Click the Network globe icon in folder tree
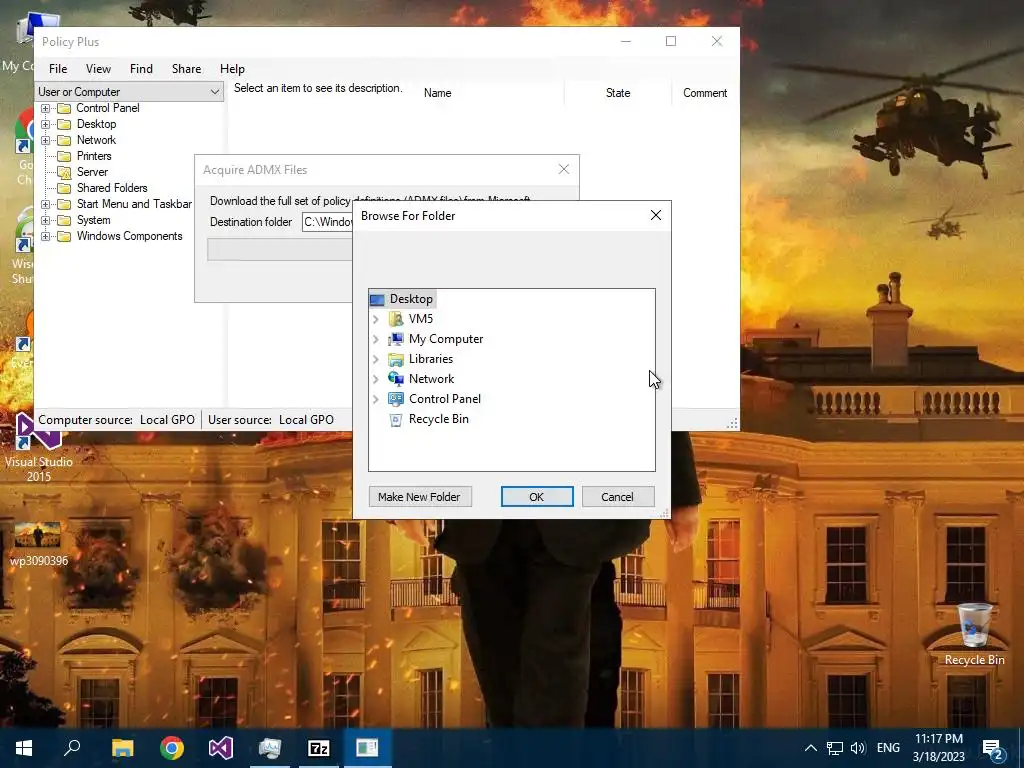This screenshot has height=768, width=1024. pos(396,379)
